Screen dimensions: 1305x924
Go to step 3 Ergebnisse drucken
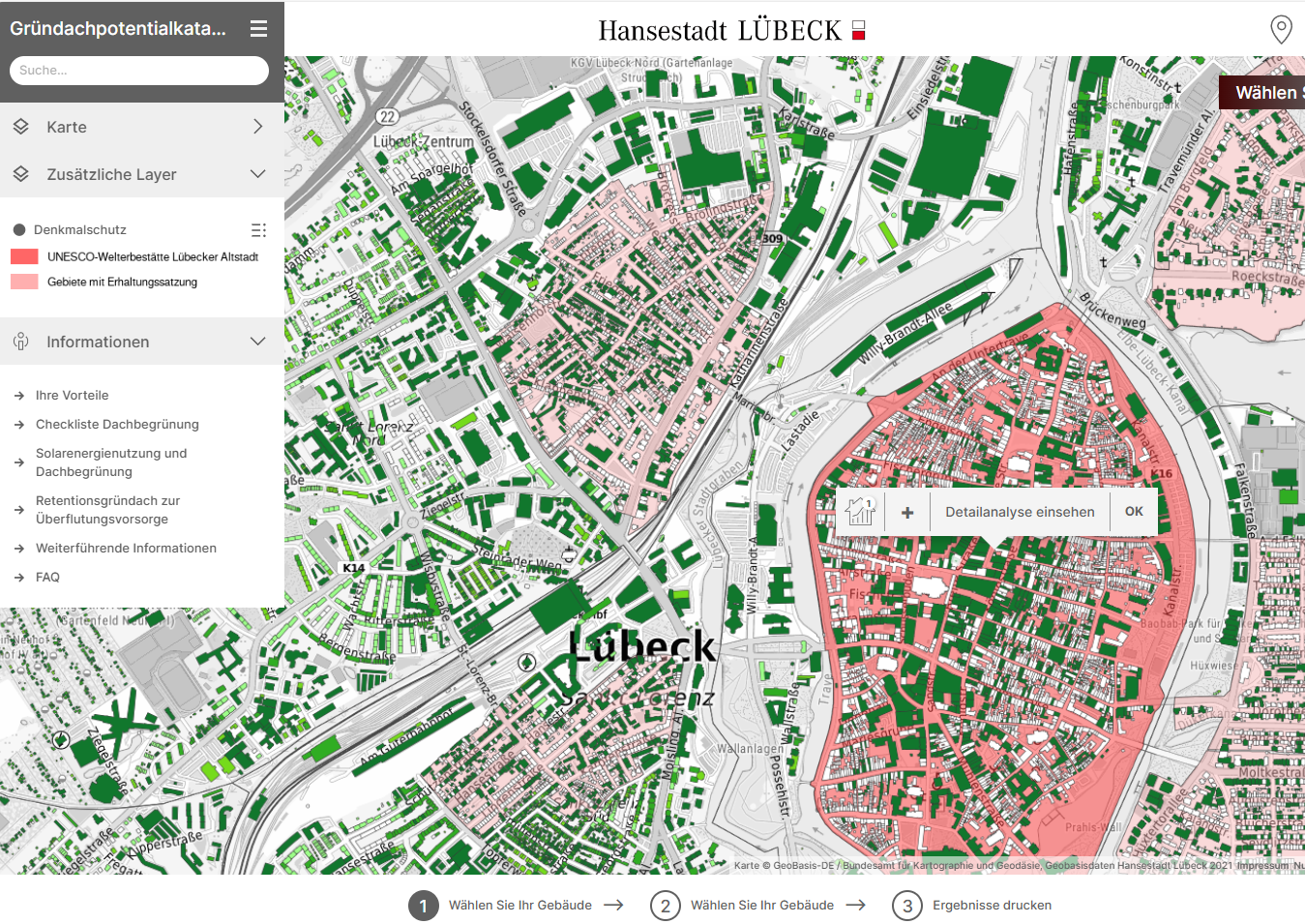[907, 906]
